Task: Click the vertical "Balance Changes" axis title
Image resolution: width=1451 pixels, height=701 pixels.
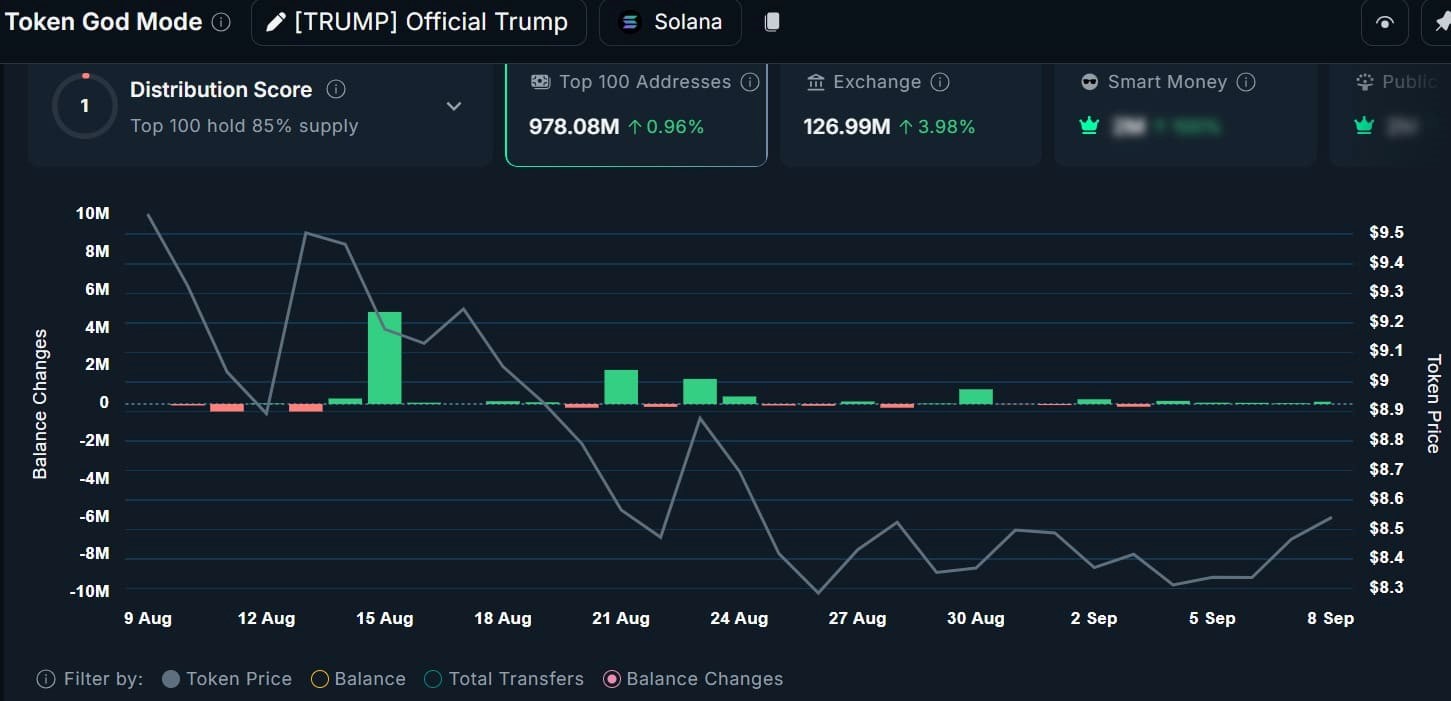Action: pyautogui.click(x=40, y=403)
